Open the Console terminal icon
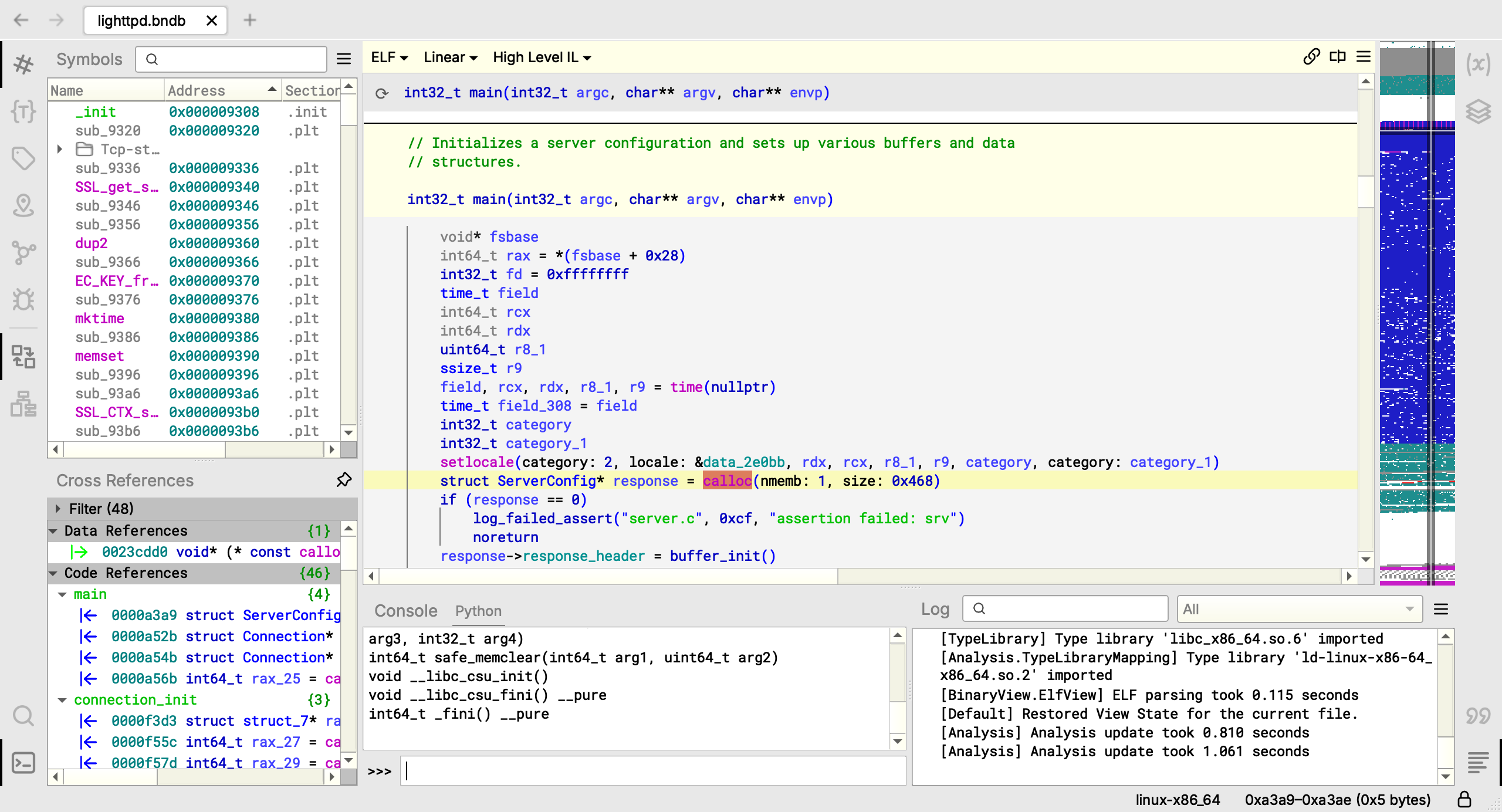 [23, 763]
